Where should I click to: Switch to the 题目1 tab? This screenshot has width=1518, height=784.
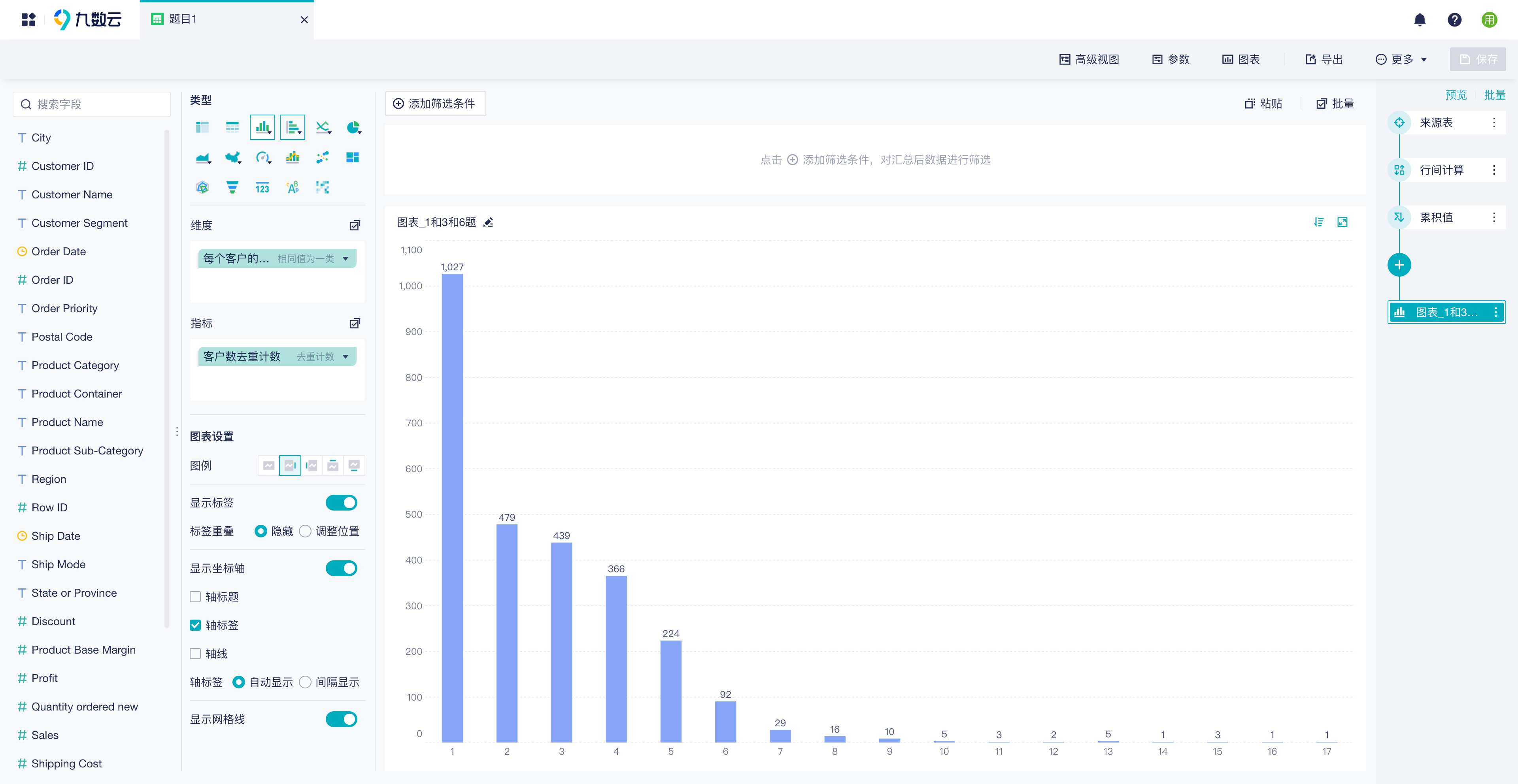coord(226,19)
